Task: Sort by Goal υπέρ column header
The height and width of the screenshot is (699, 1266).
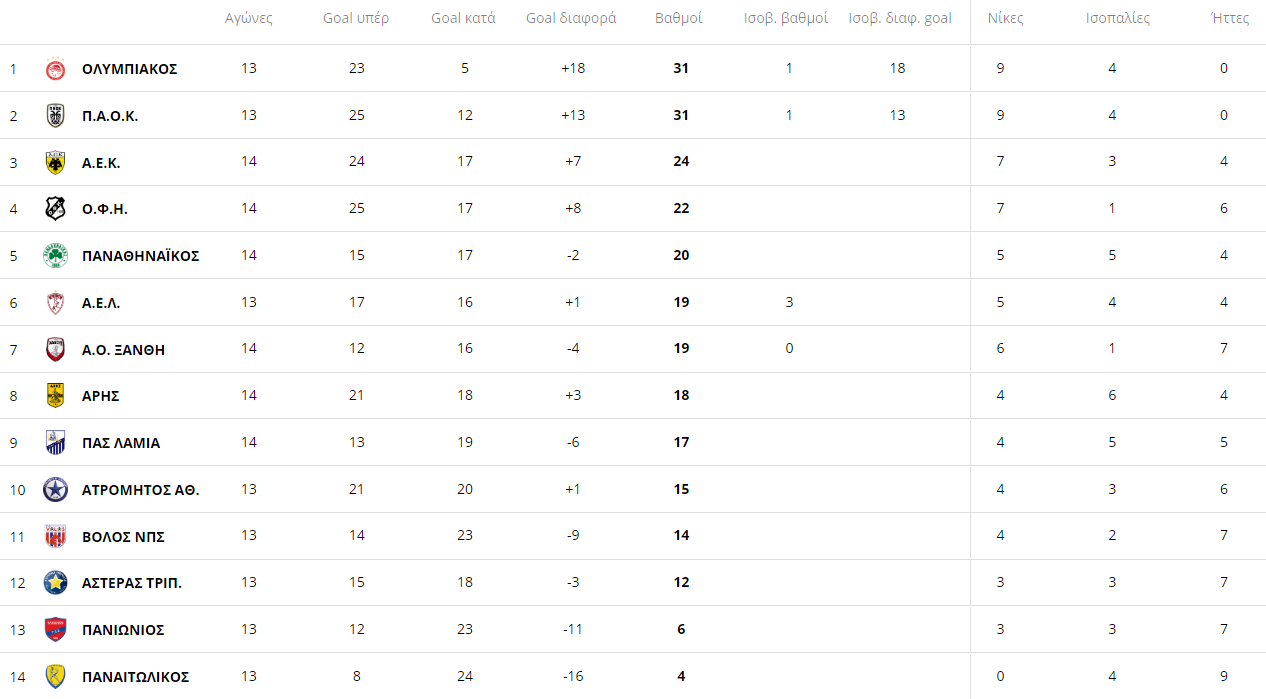Action: [x=356, y=18]
